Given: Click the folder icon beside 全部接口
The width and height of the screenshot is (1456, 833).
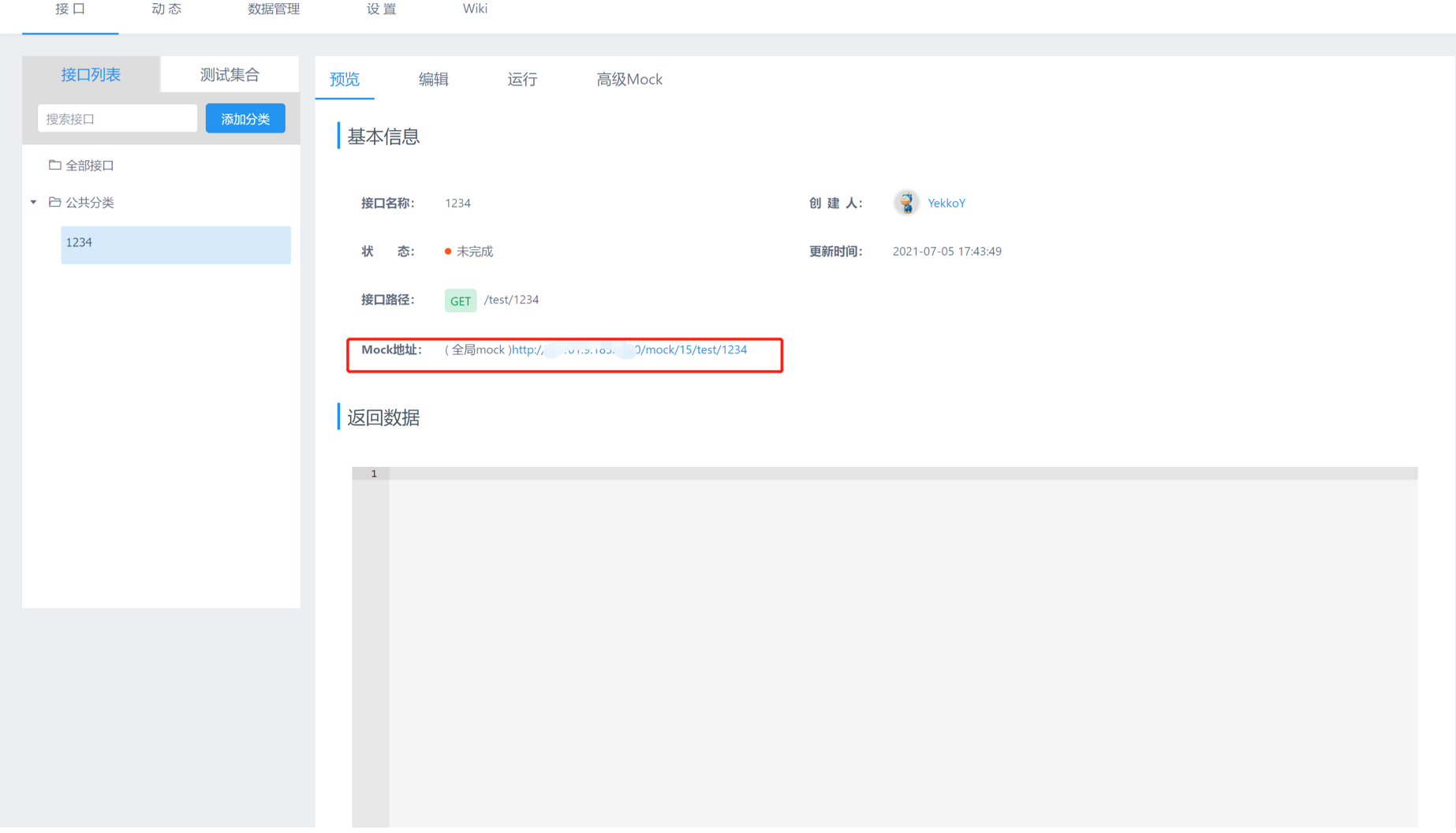Looking at the screenshot, I should [54, 165].
